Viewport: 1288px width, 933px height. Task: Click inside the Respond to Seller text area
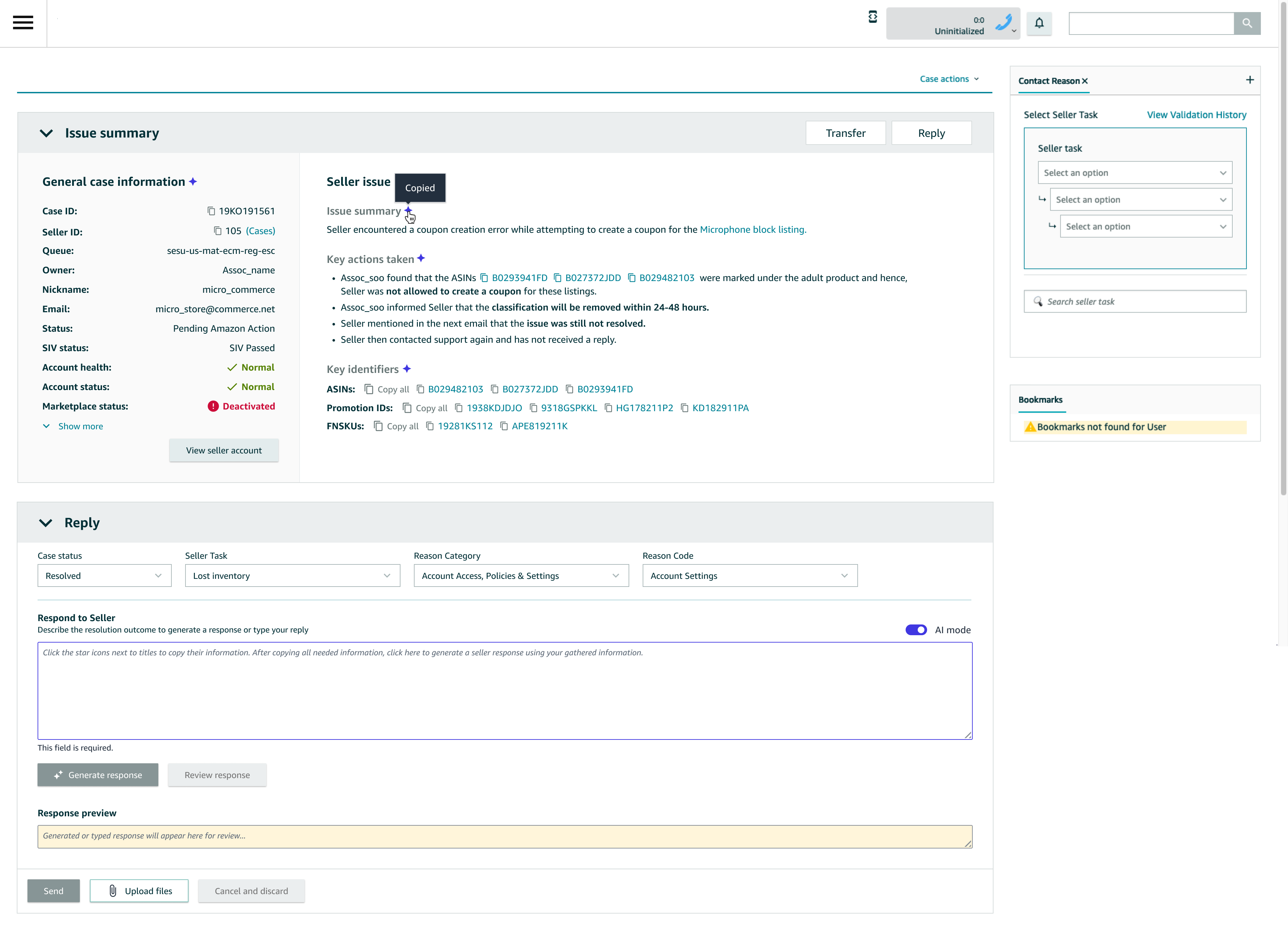click(x=504, y=690)
